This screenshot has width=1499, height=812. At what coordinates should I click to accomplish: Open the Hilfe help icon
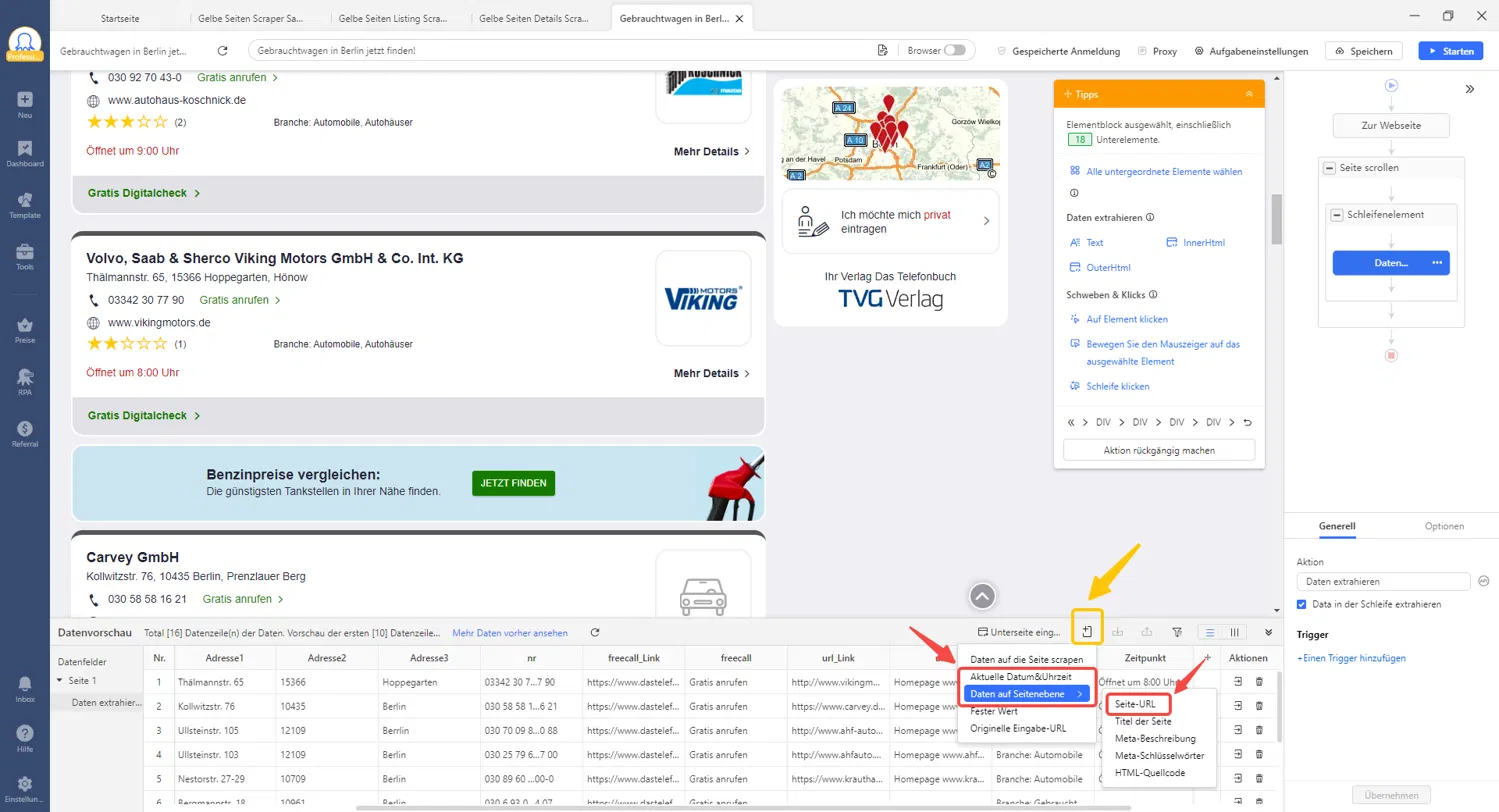point(24,739)
